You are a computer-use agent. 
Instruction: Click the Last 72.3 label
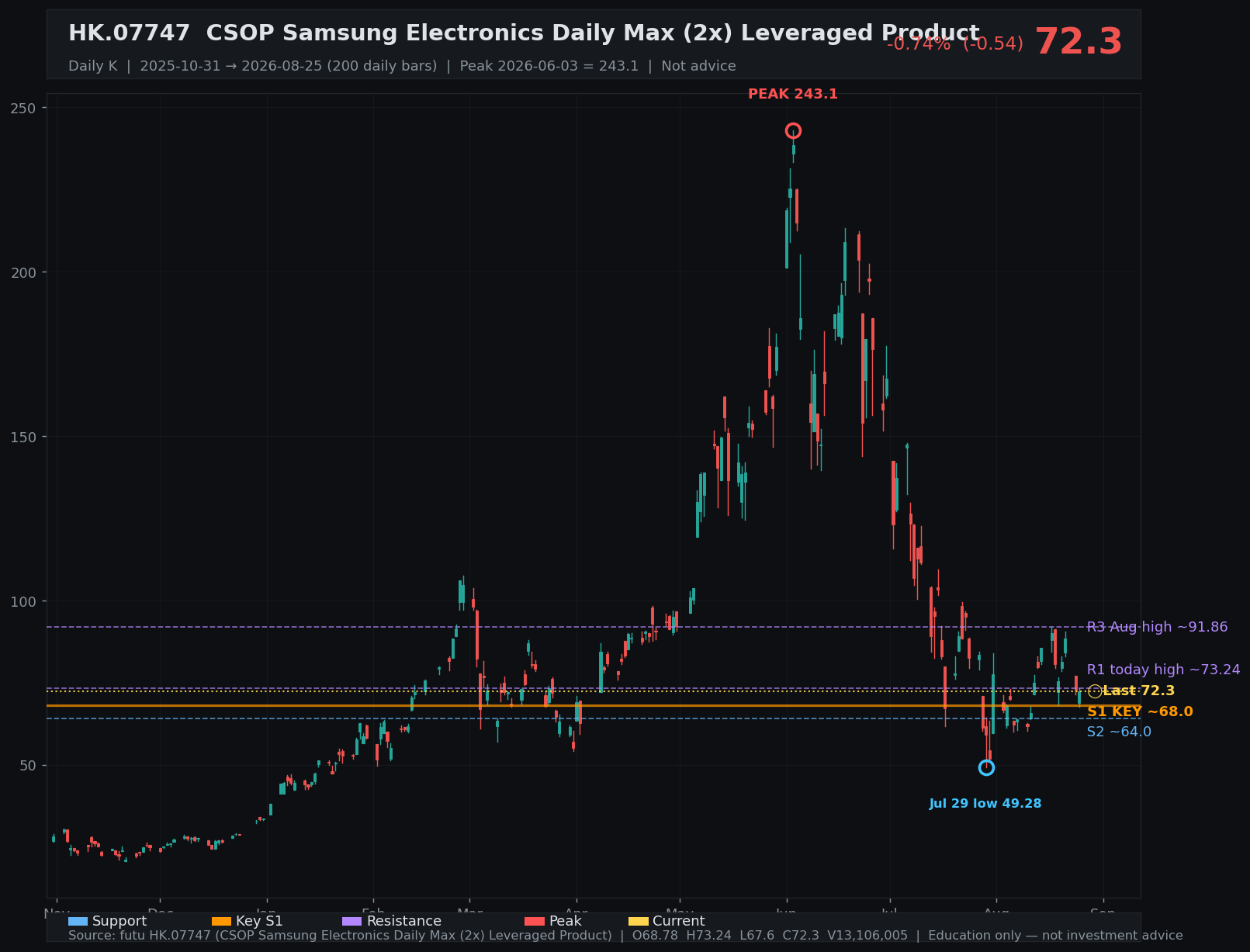click(1138, 691)
